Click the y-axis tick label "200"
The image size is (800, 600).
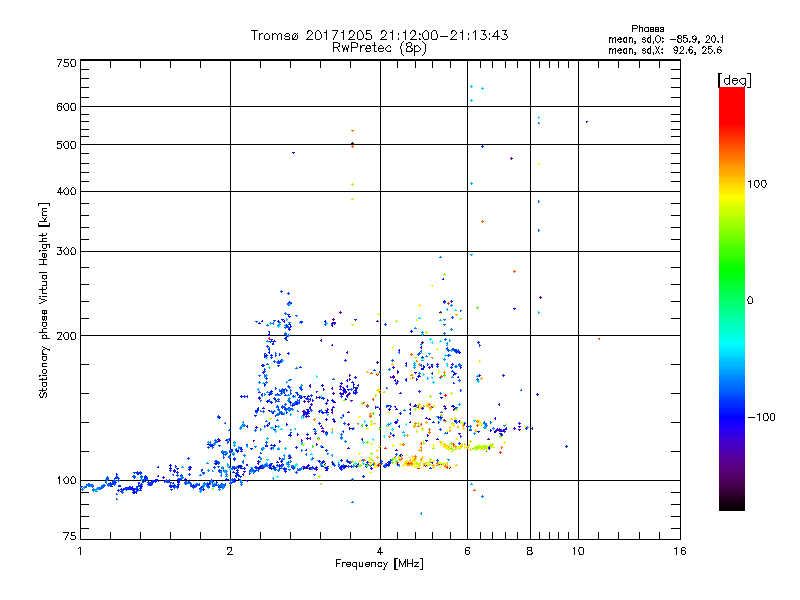66,336
